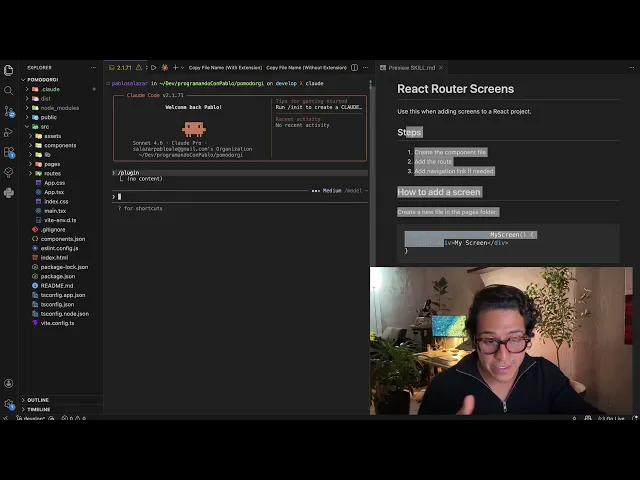Open the new terminal dropdown arrow

point(182,68)
